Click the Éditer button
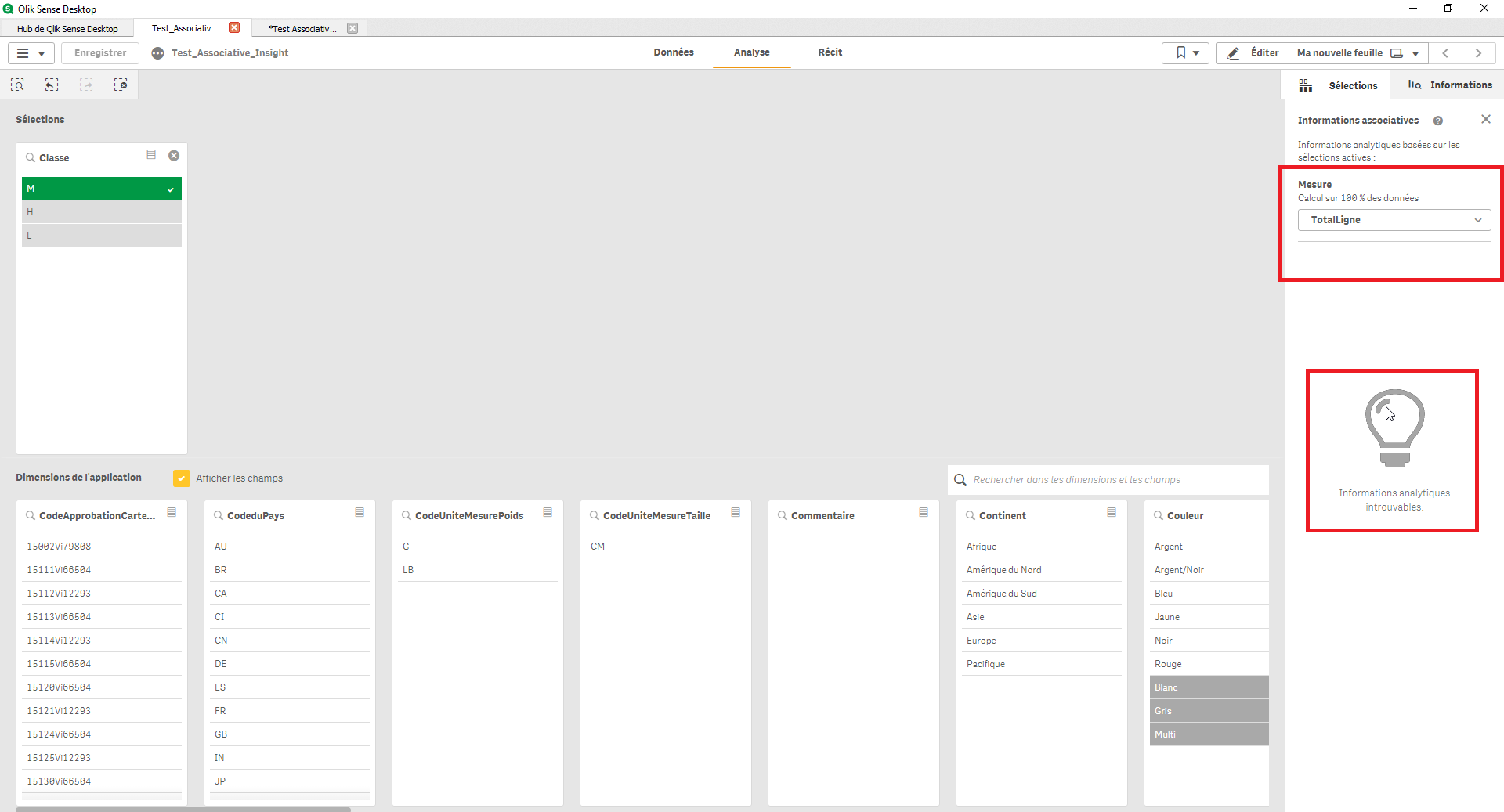Viewport: 1504px width, 812px height. pyautogui.click(x=1253, y=52)
